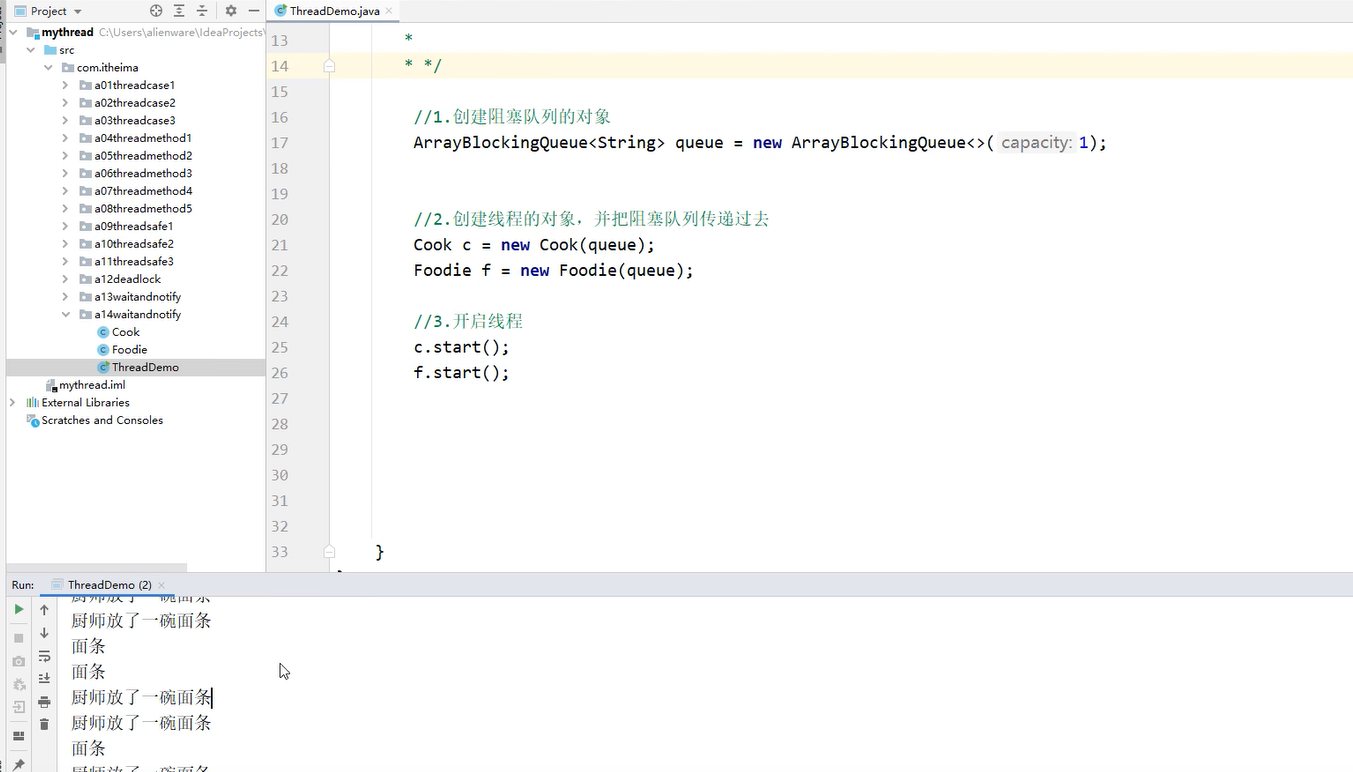Image resolution: width=1353 pixels, height=772 pixels.
Task: Click the fold marker at line 33
Action: coord(329,551)
